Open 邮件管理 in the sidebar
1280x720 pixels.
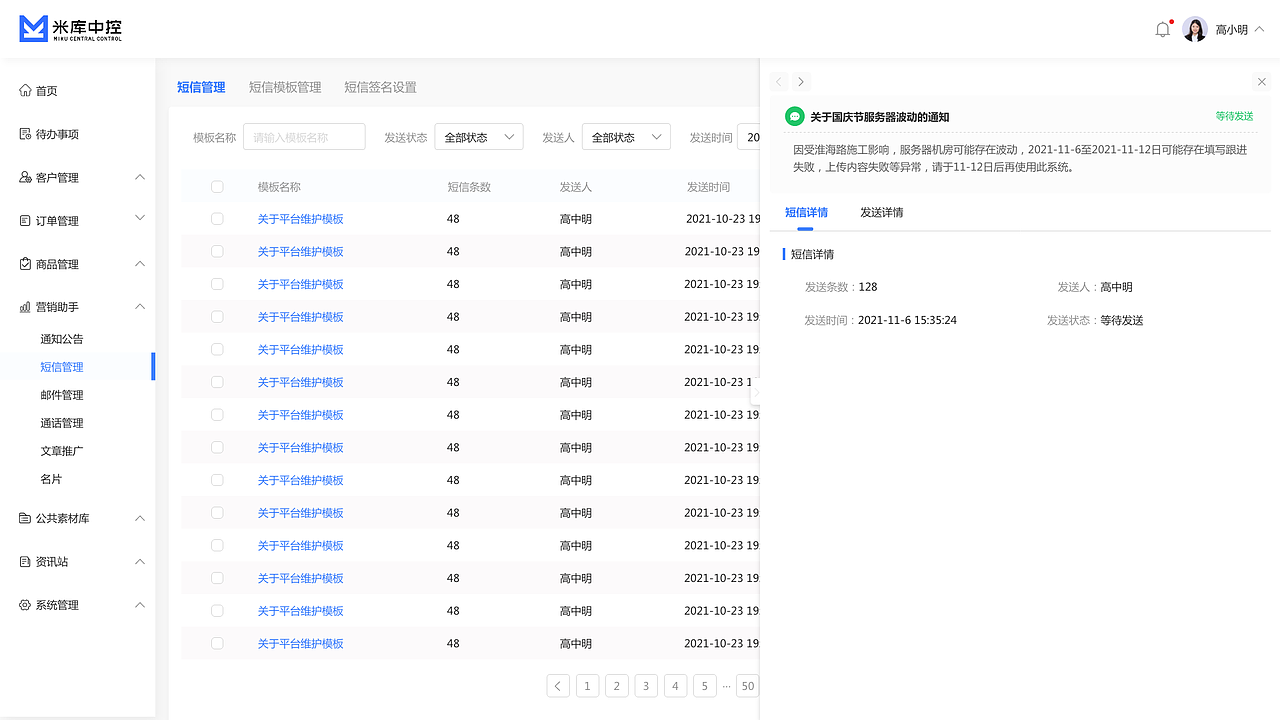tap(62, 395)
